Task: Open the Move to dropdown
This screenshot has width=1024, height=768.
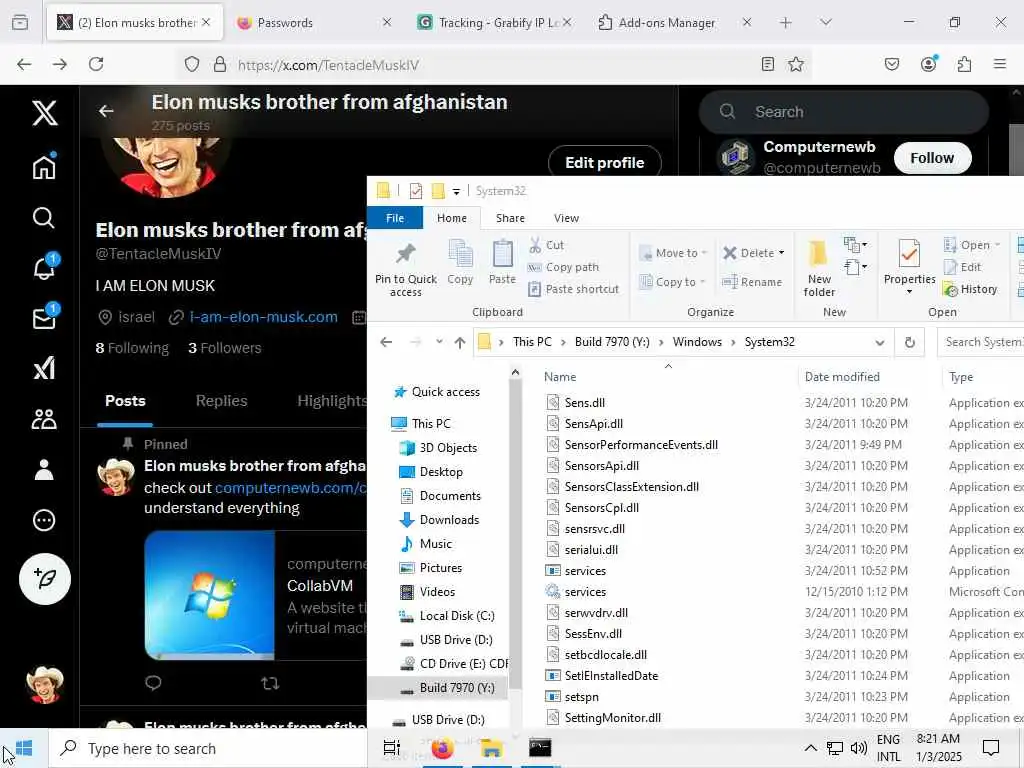Action: [673, 253]
